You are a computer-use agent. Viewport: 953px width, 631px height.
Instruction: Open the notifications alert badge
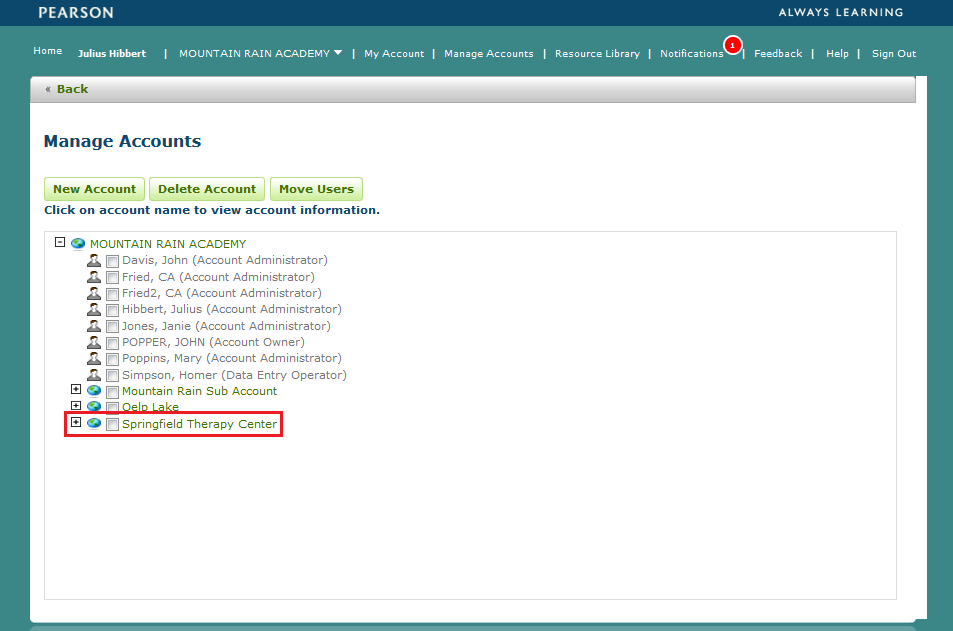point(731,45)
